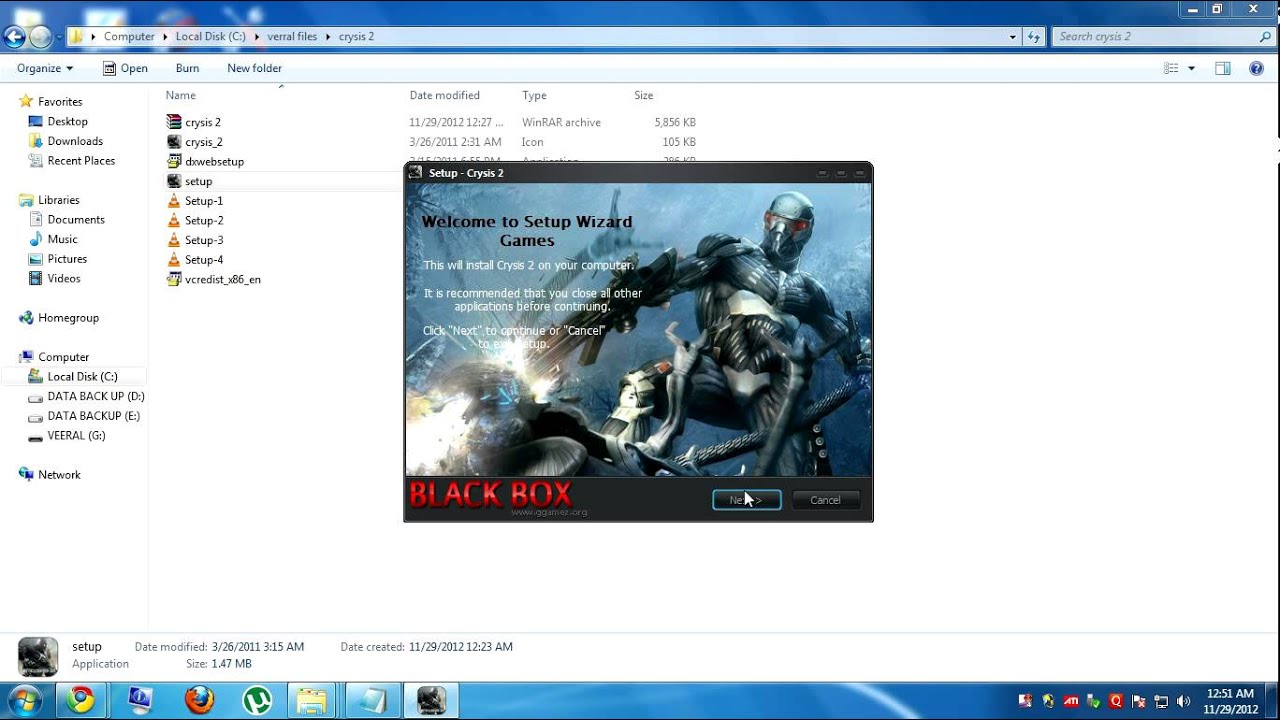Go back with the Explorer back arrow
Screen dimensions: 1280x720
pos(14,37)
